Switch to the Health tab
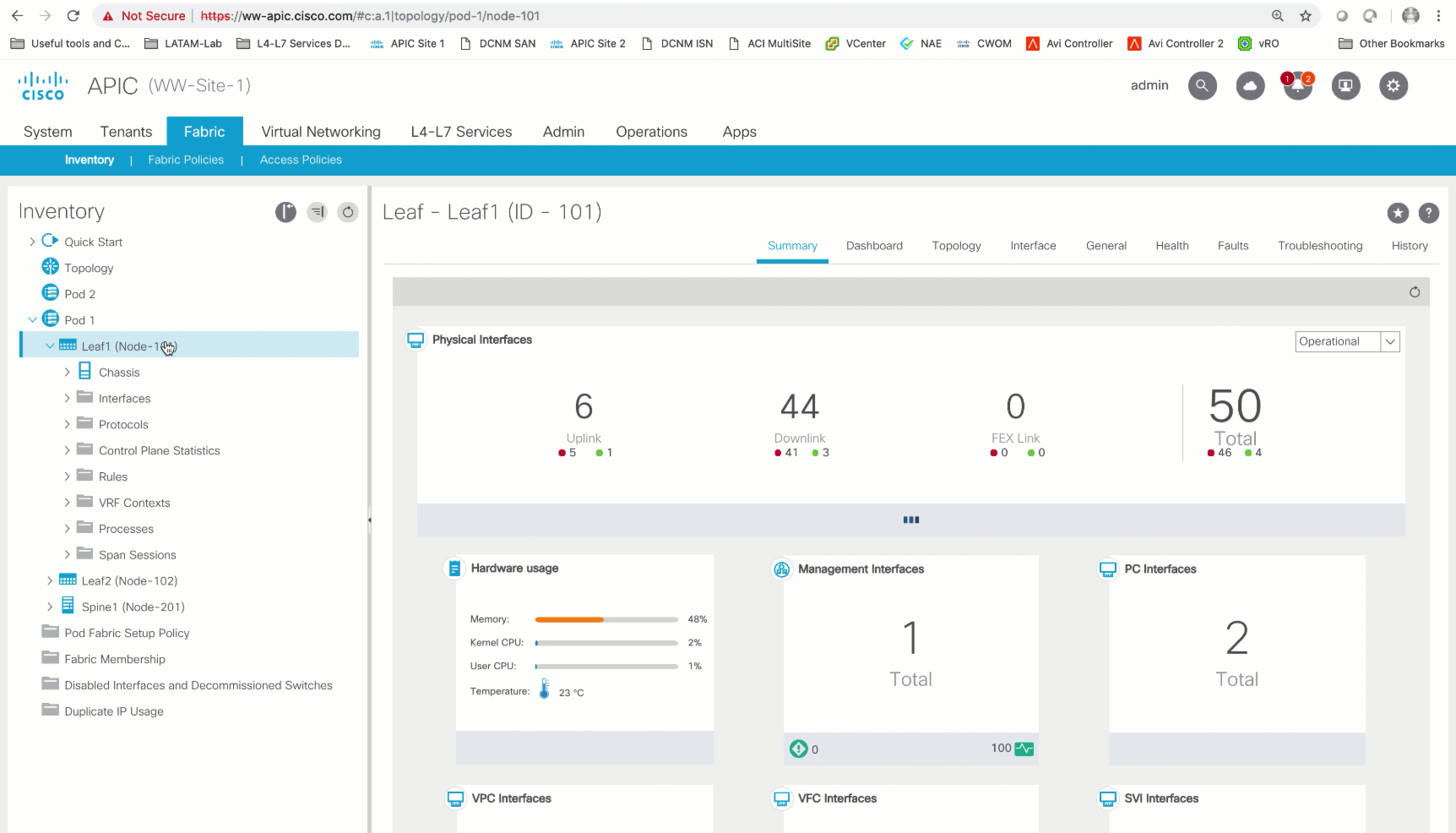Viewport: 1456px width, 833px height. point(1171,245)
